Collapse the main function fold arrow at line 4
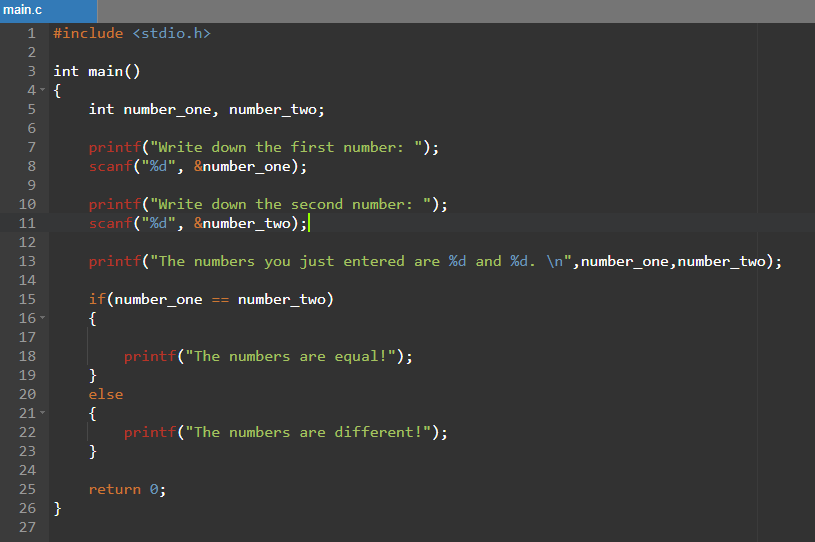Screen dimensions: 815x542 [x=43, y=90]
